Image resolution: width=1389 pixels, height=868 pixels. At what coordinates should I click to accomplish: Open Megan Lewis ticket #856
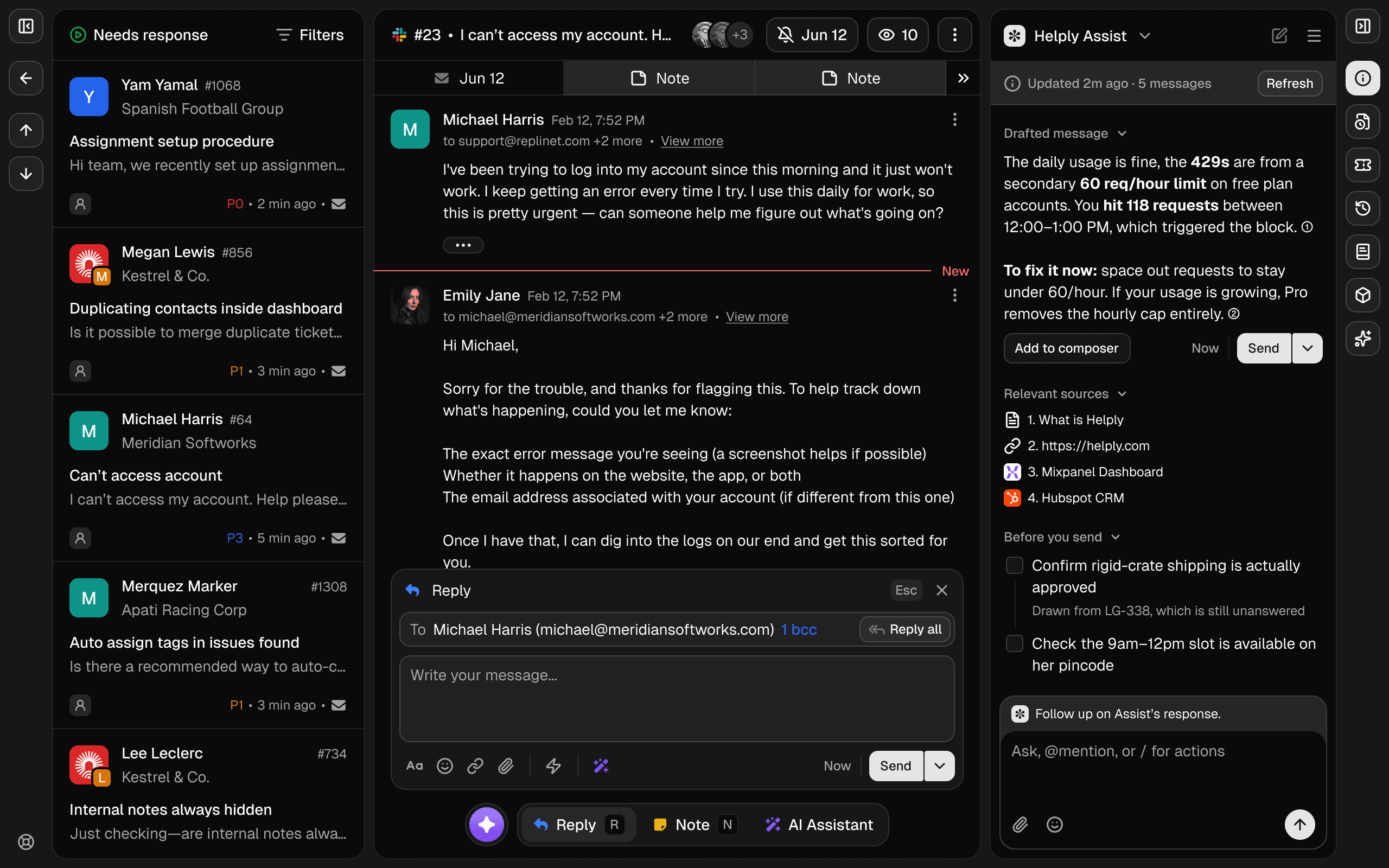(208, 311)
